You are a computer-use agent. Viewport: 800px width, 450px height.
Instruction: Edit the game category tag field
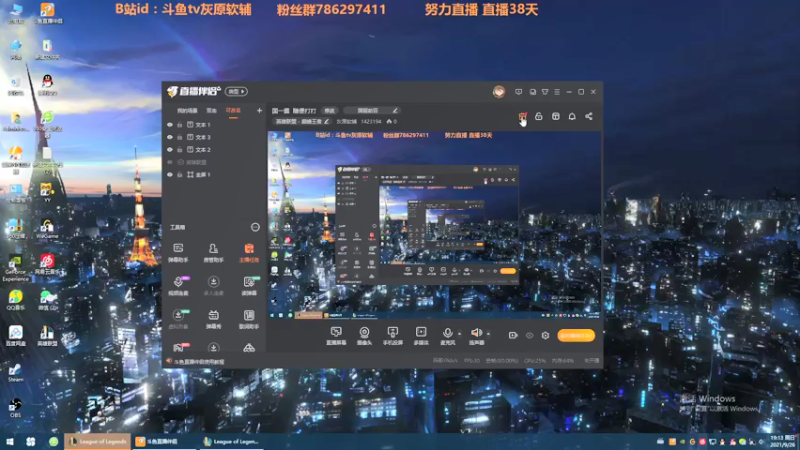coord(302,121)
